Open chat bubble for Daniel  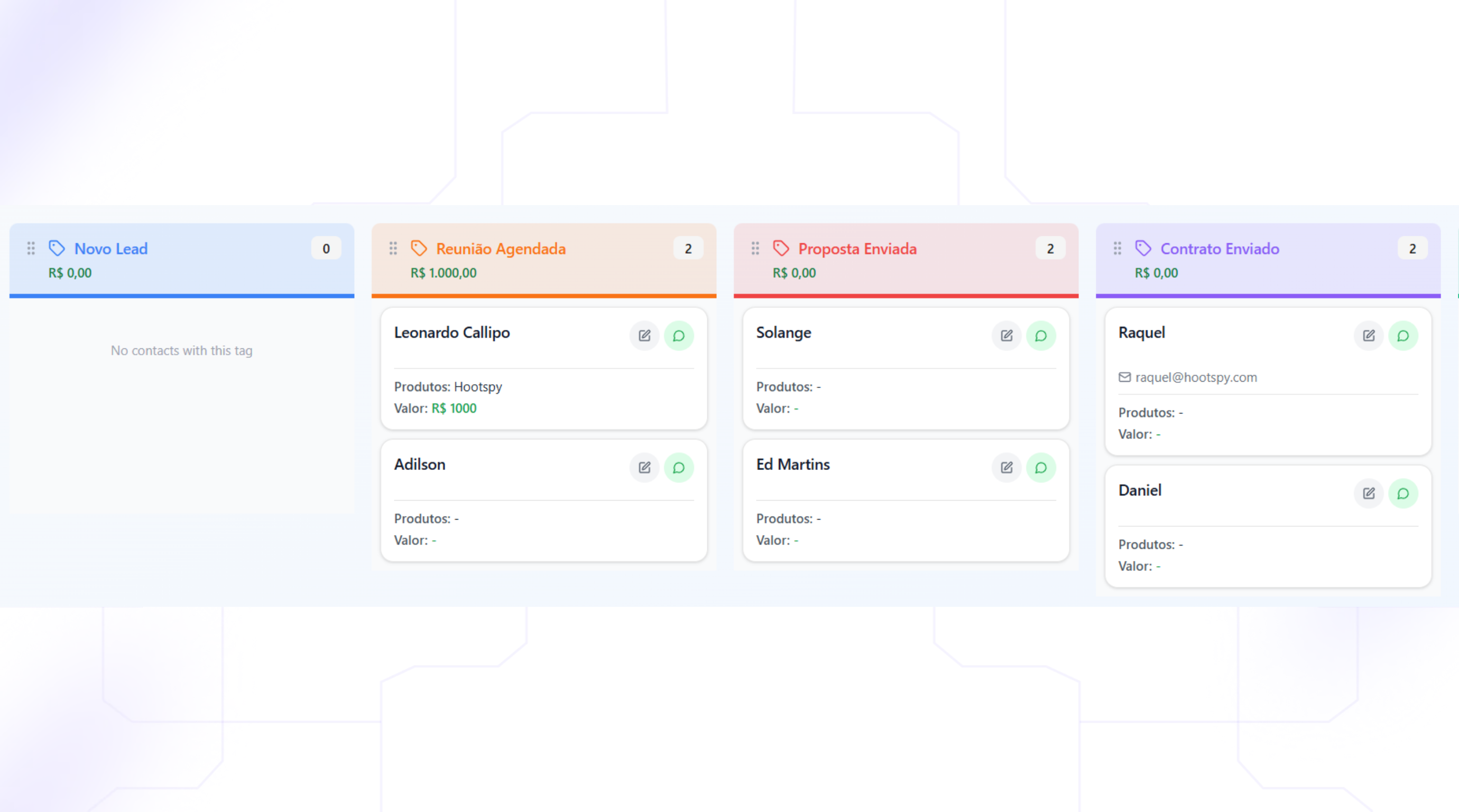[x=1403, y=494]
